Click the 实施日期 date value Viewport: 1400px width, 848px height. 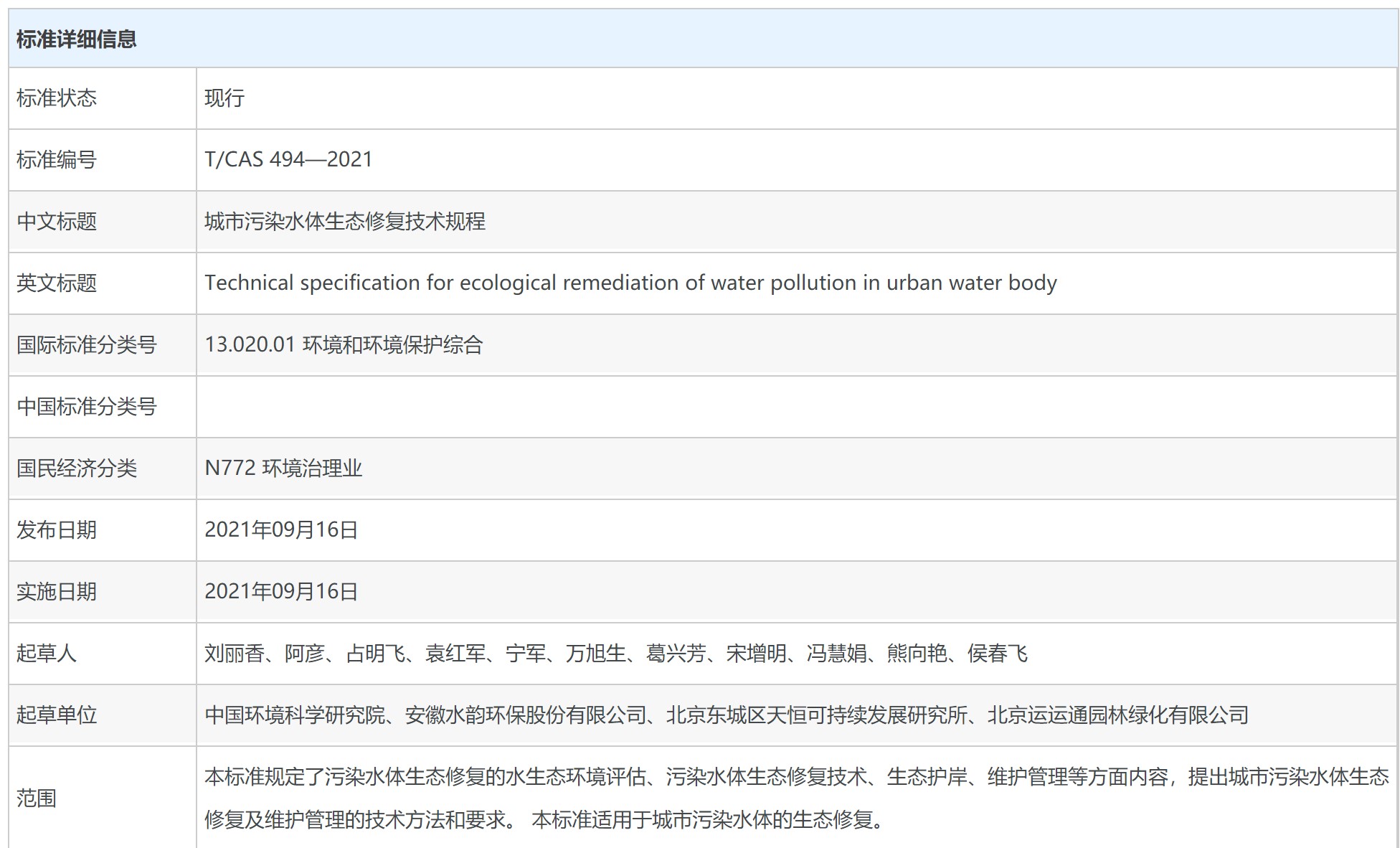[x=281, y=591]
